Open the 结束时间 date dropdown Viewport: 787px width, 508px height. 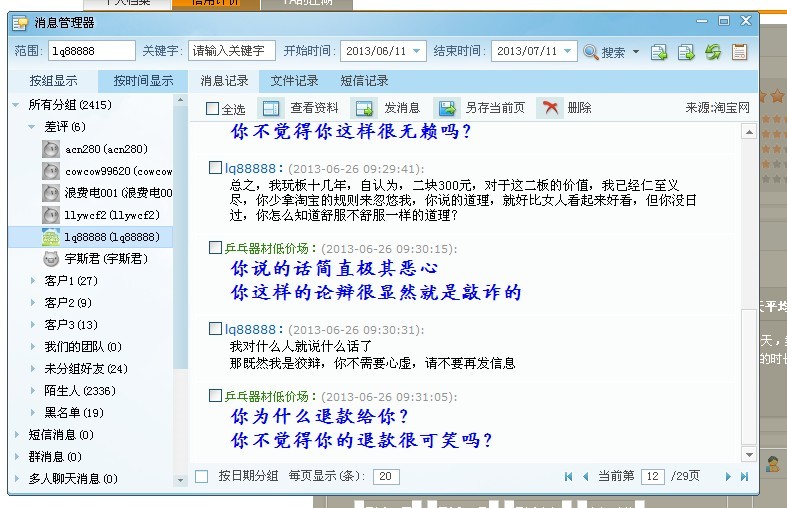click(567, 51)
